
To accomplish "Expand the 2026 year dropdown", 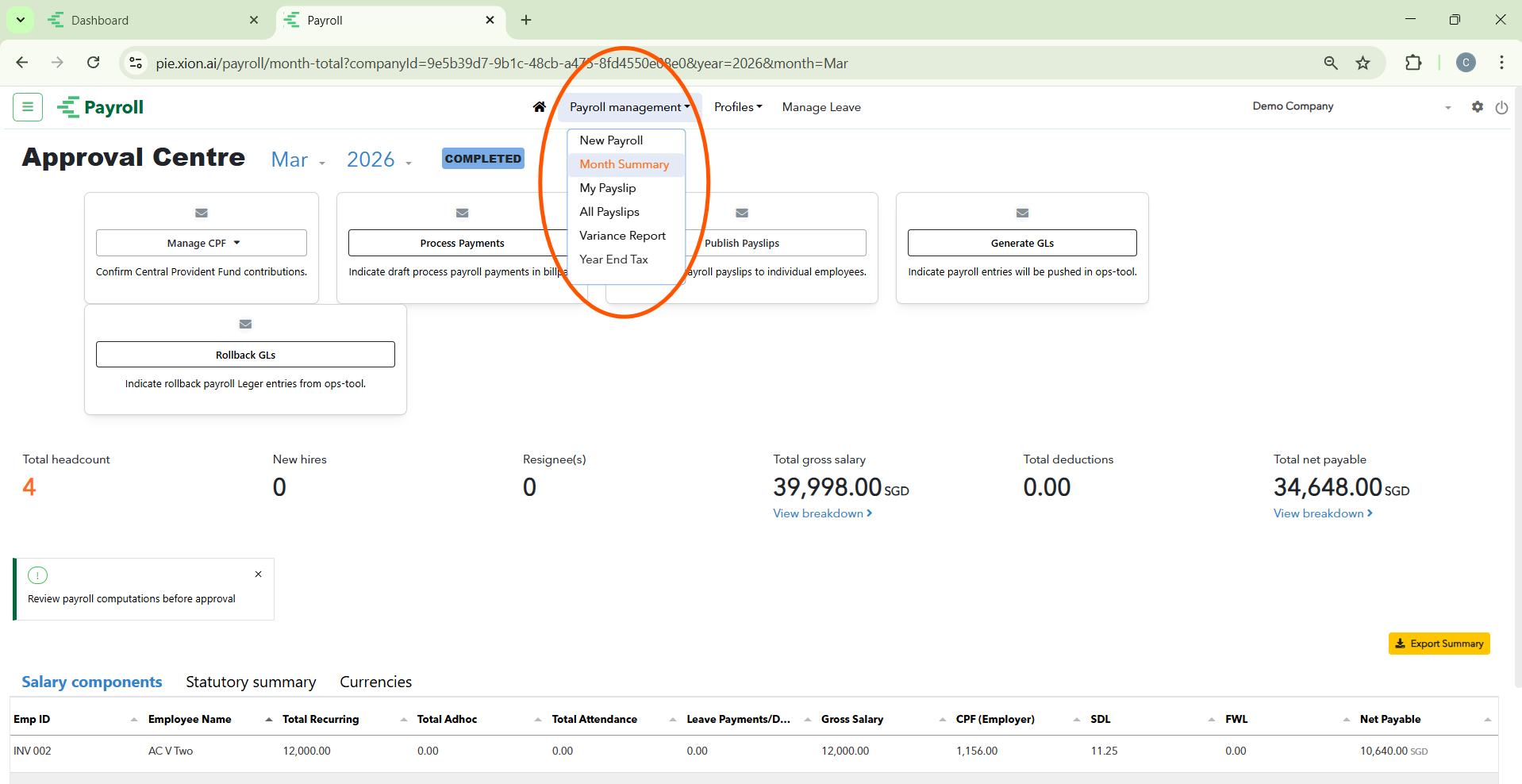I will tap(379, 160).
